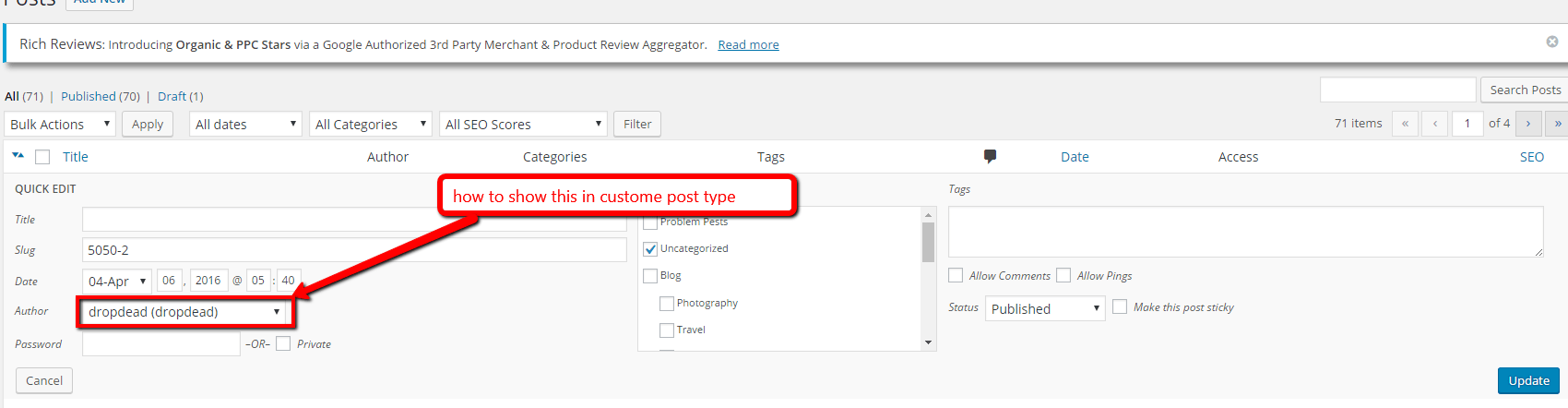The width and height of the screenshot is (1568, 408).
Task: Check the Photography category
Action: click(x=667, y=304)
